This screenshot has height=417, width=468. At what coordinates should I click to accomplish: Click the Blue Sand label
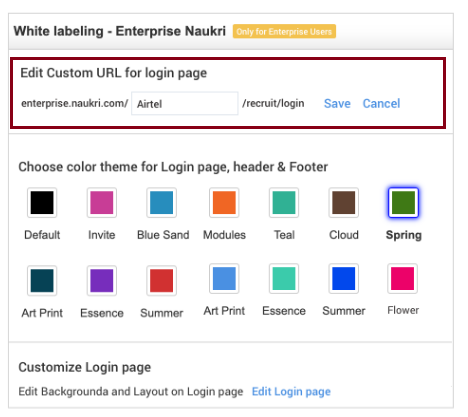pos(163,235)
